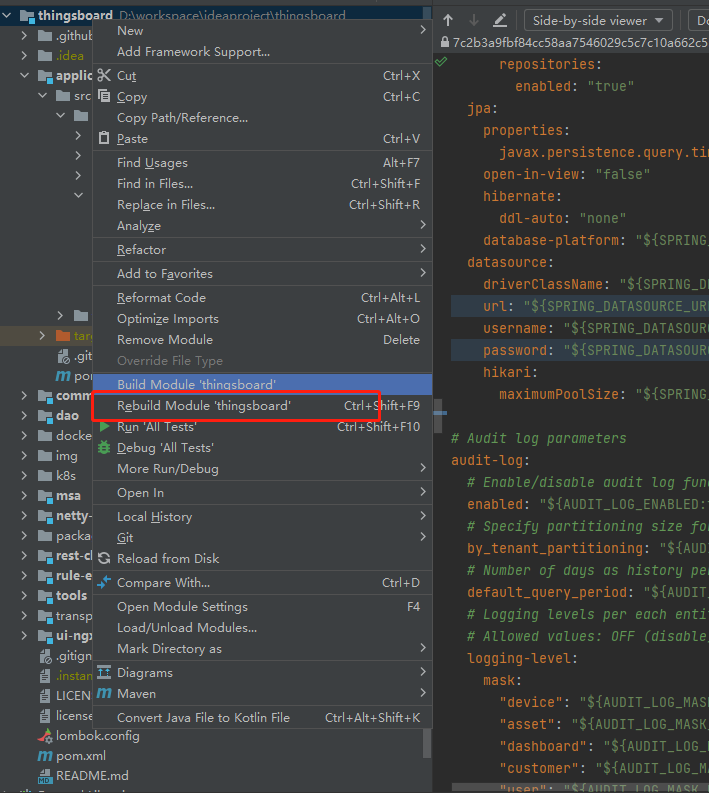Open the Refactor submenu
709x793 pixels.
(262, 249)
